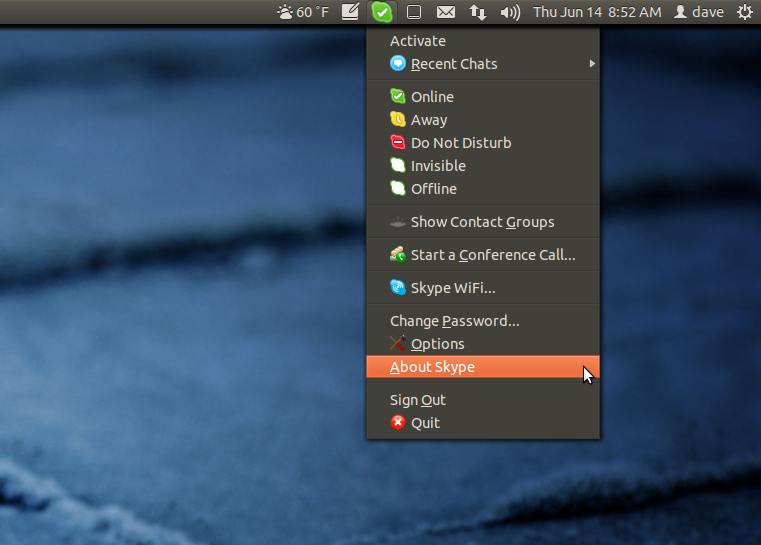Open Skype WiFi entry
761x545 pixels.
pyautogui.click(x=483, y=288)
